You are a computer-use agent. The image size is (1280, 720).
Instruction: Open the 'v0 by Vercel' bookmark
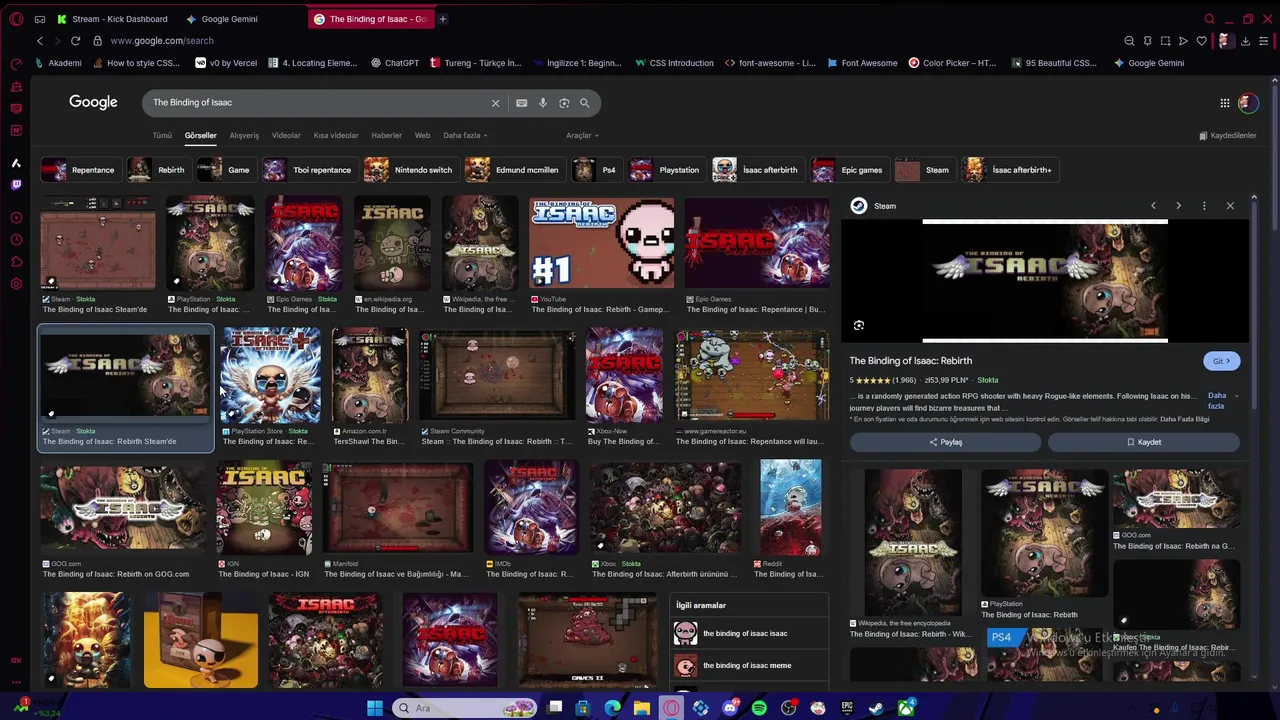(226, 63)
